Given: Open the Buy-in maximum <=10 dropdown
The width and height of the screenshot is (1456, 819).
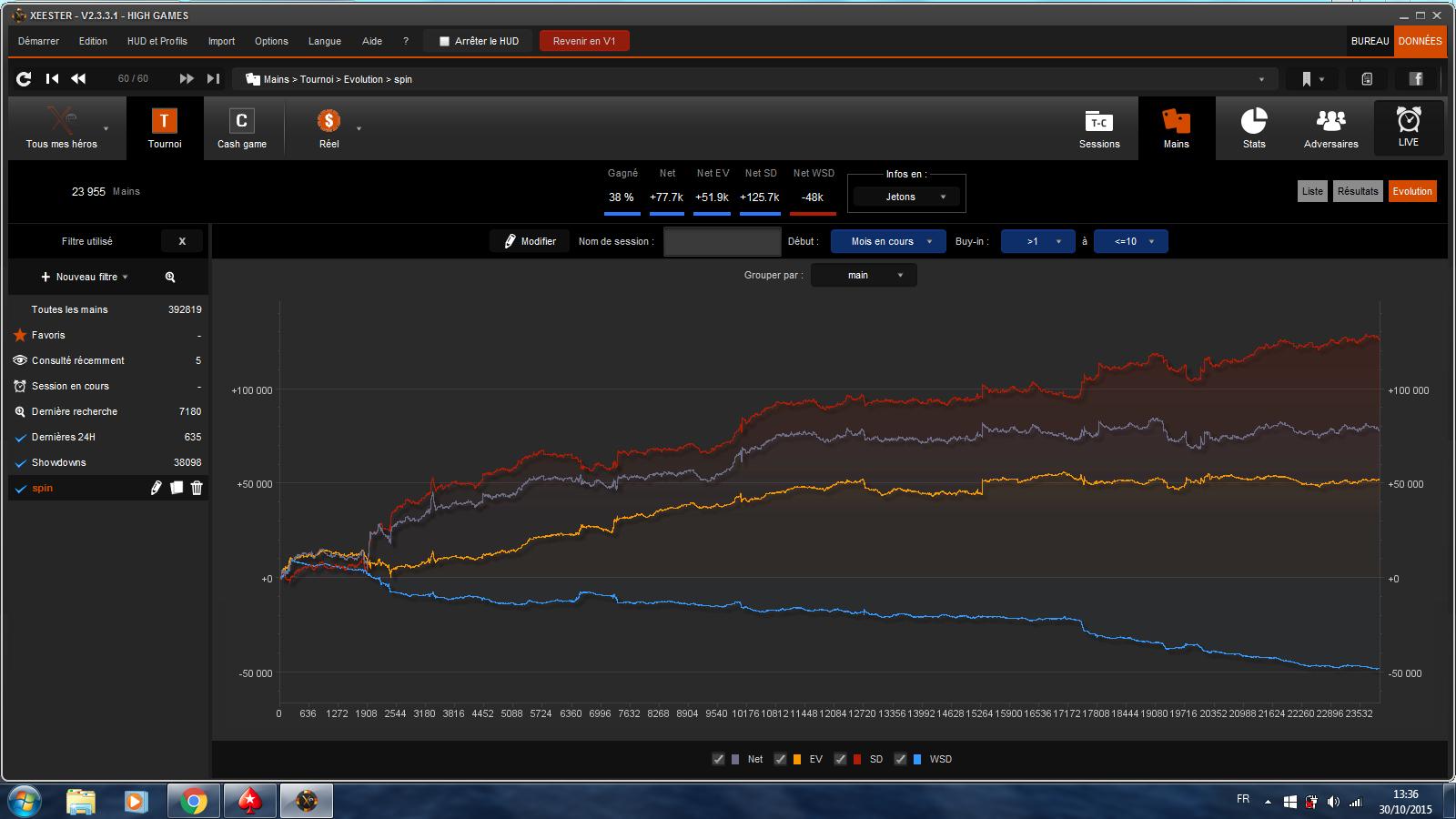Looking at the screenshot, I should pos(1131,241).
